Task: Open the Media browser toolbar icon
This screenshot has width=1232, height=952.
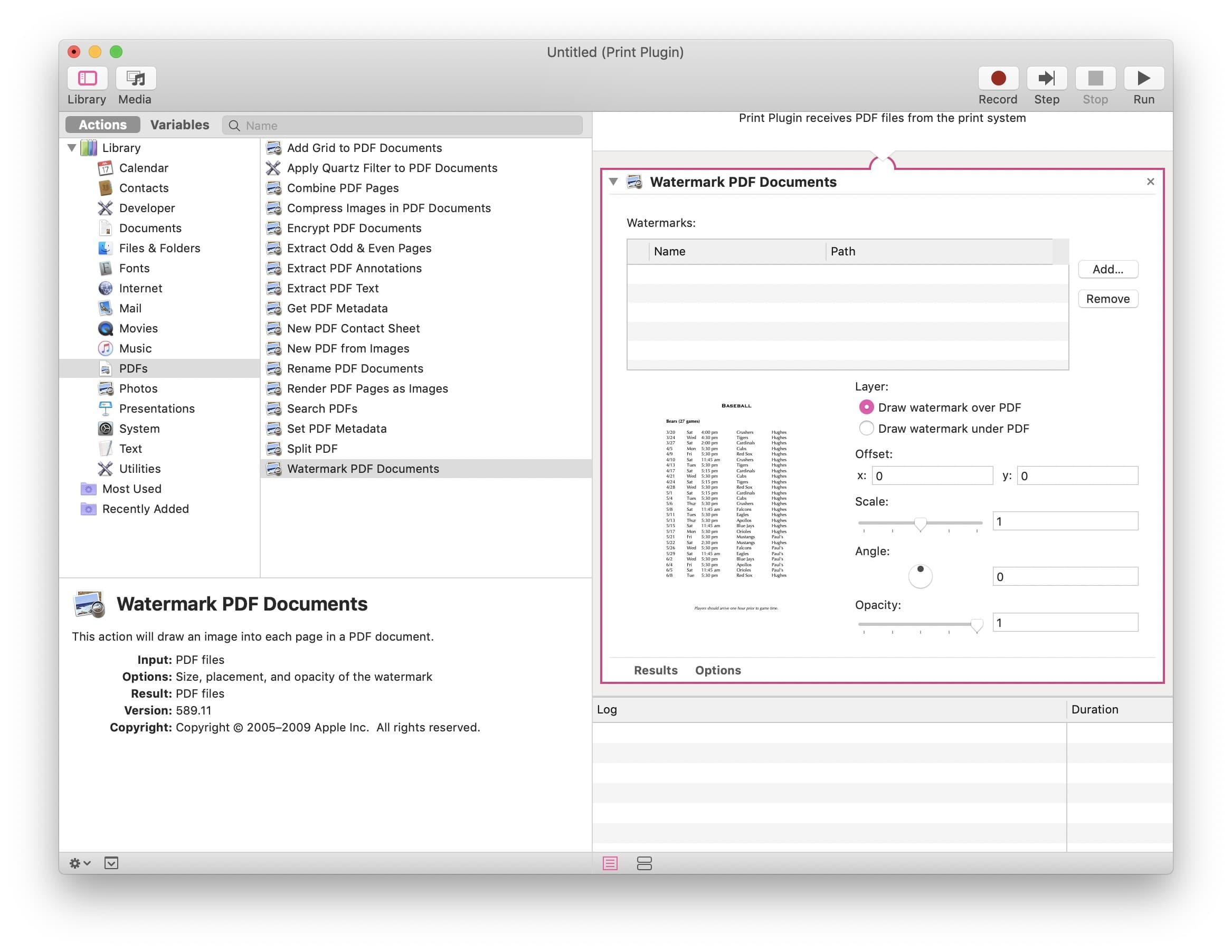Action: [x=135, y=79]
